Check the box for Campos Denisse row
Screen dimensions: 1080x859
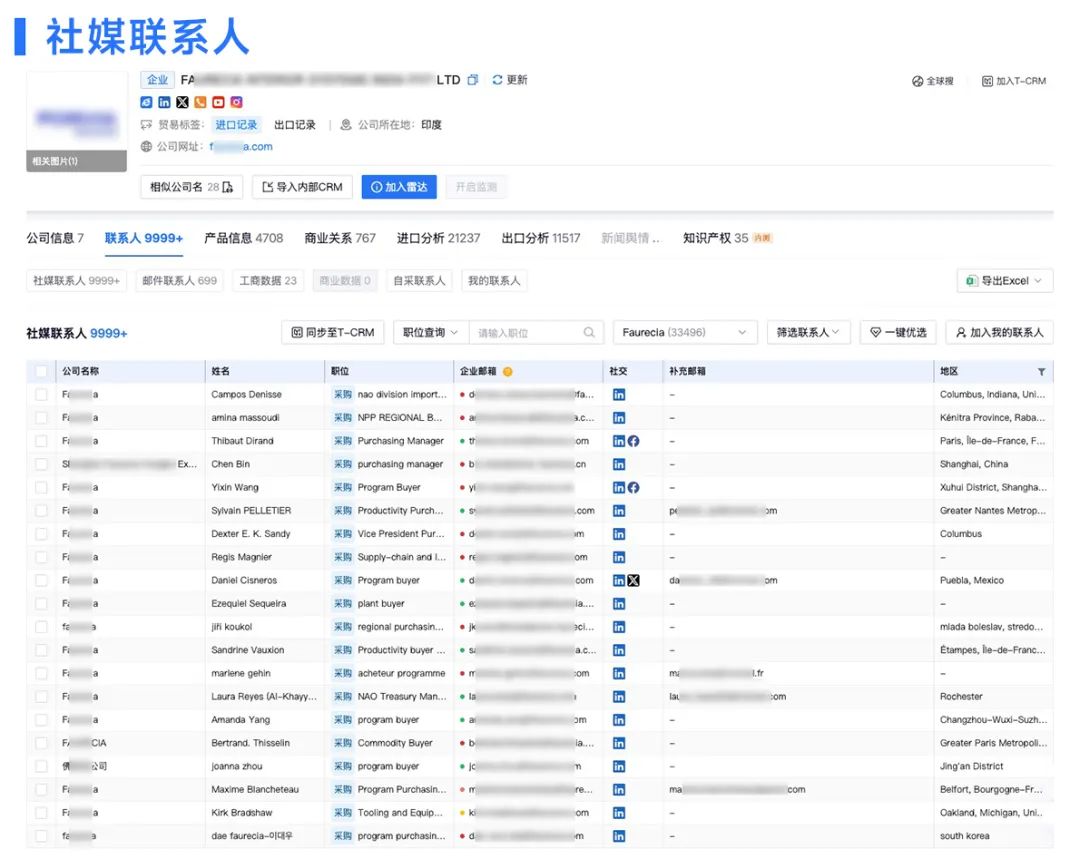click(x=41, y=395)
